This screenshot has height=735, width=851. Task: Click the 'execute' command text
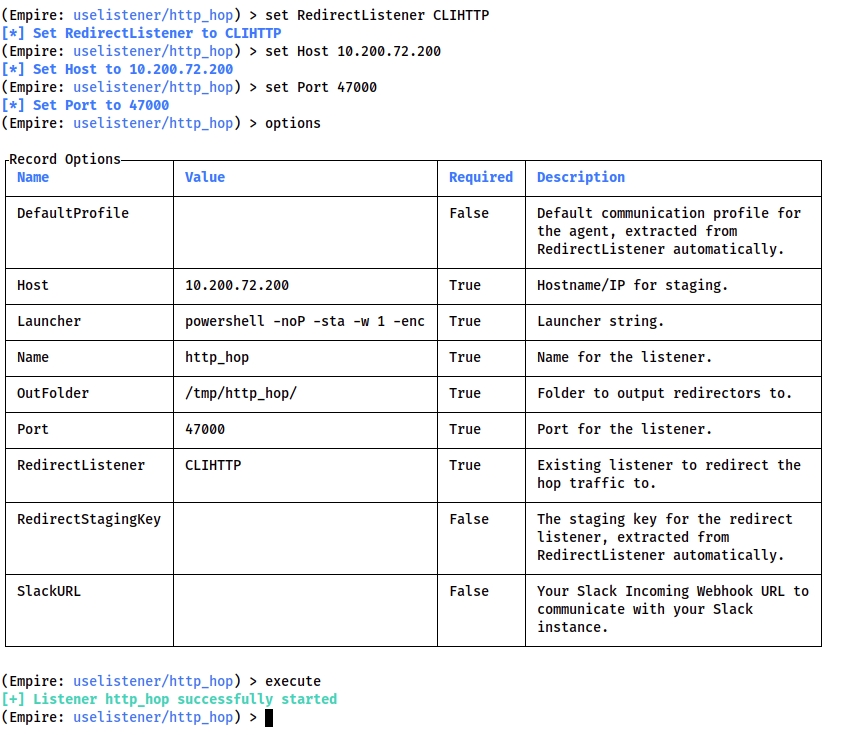pyautogui.click(x=293, y=681)
